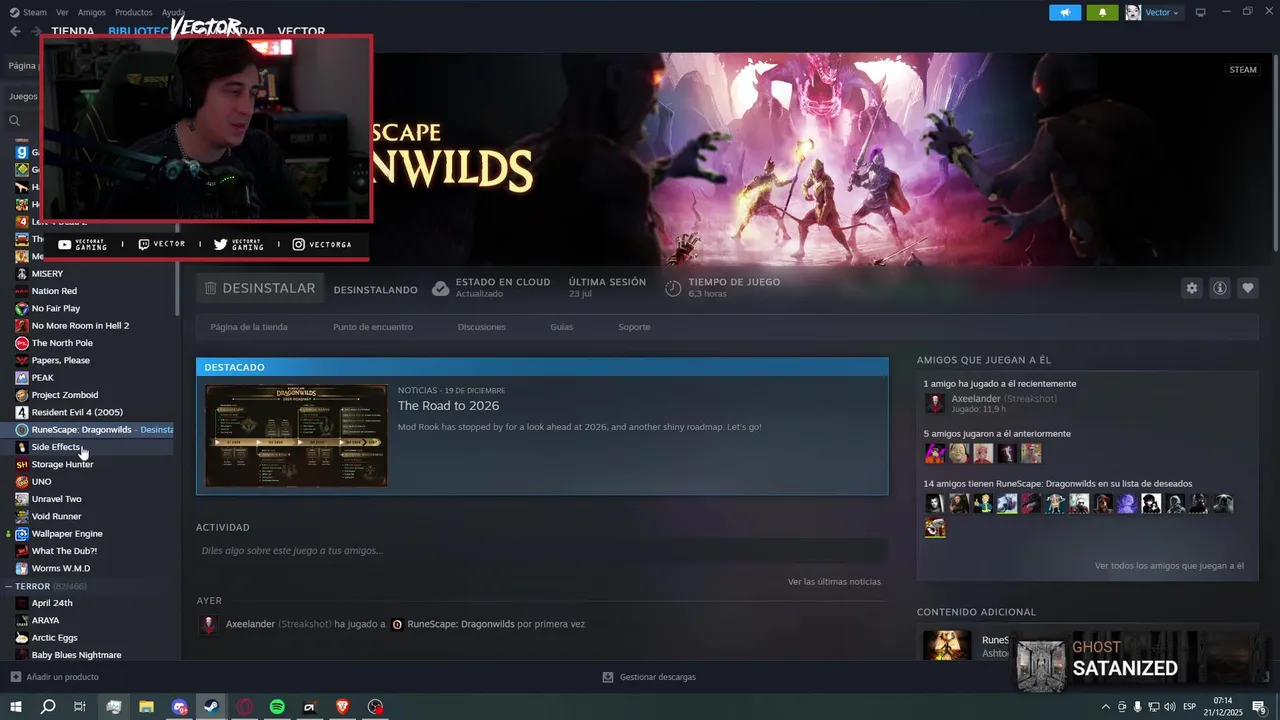
Task: Select RuneScape: Dragonwilds library entry
Action: (88, 430)
